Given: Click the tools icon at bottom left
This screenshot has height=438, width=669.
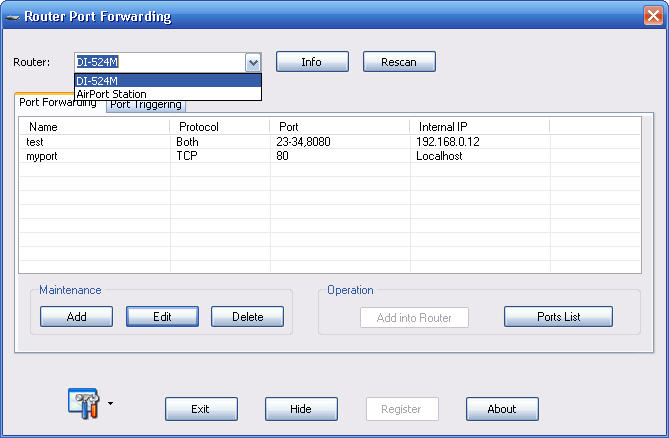Looking at the screenshot, I should point(82,402).
